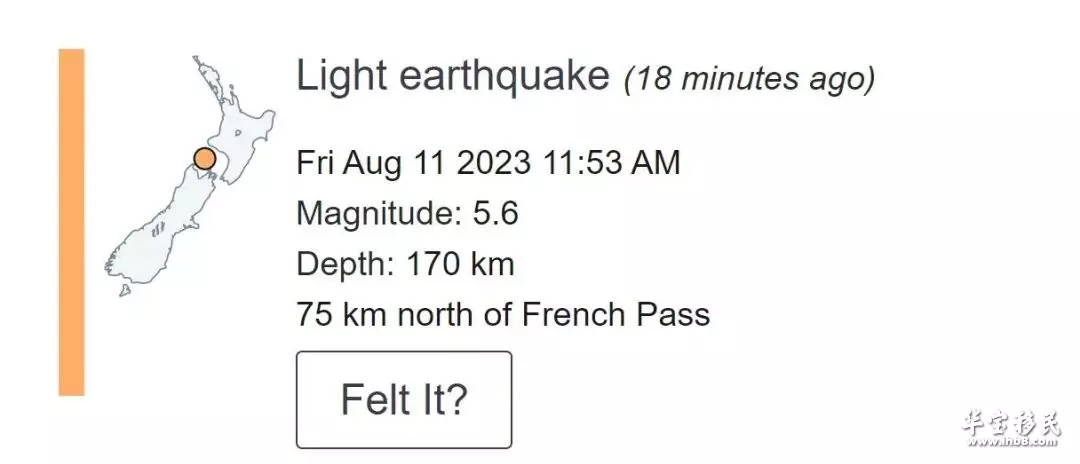Screen dimensions: 1080x464
Task: Click the Magnitude label
Action: [x=380, y=214]
